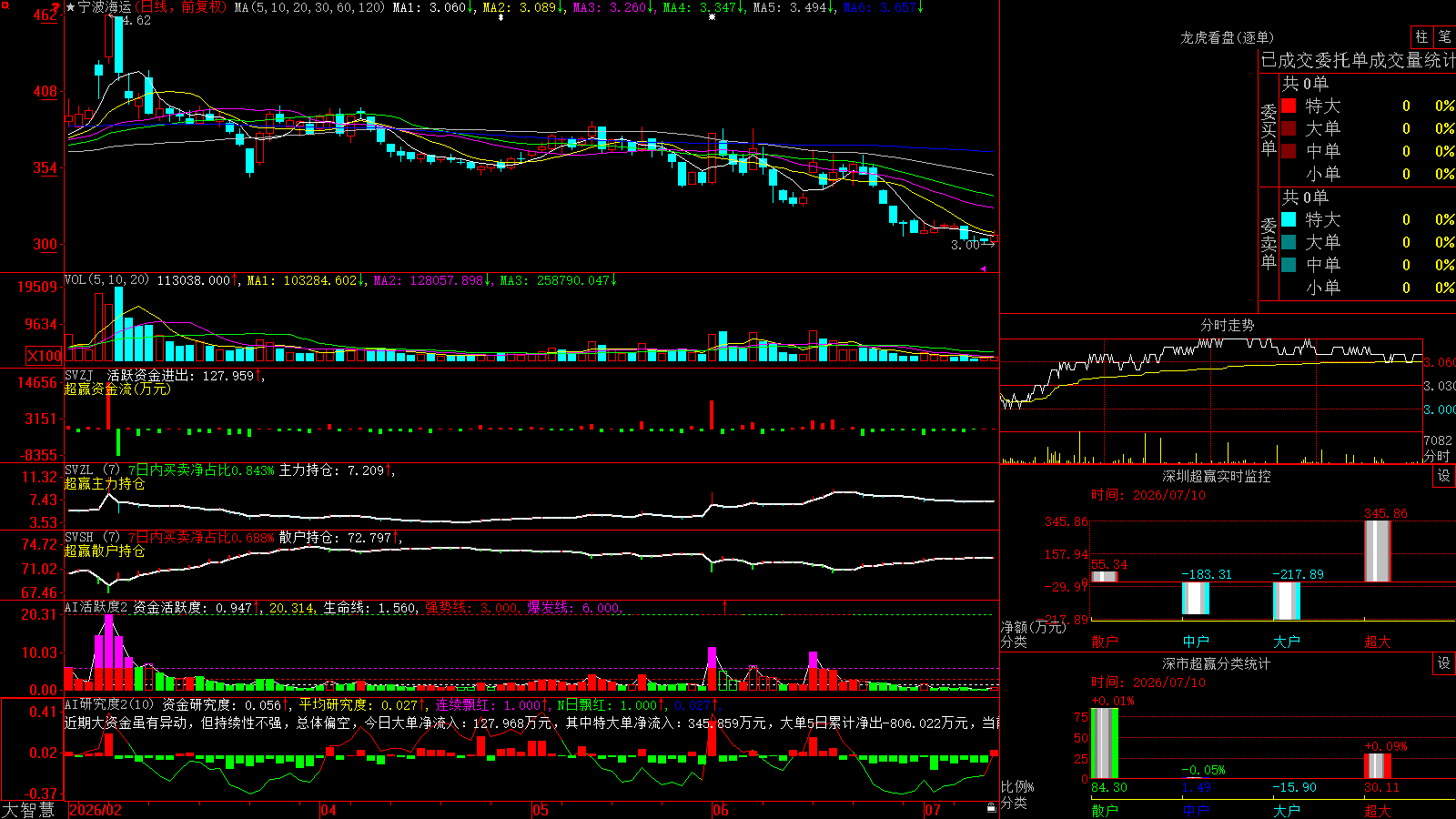Click the magenta triangle arrow under the K-line chart
The image size is (1456, 819).
point(983,268)
